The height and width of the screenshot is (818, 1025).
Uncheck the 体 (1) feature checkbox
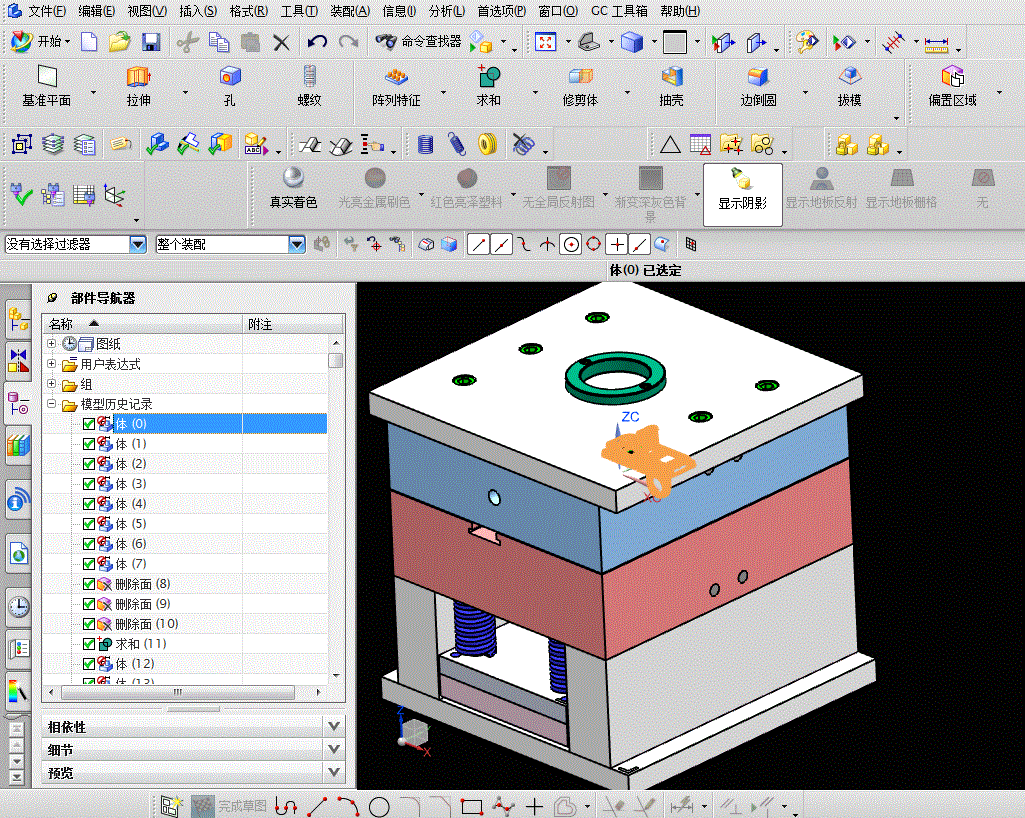coord(89,444)
